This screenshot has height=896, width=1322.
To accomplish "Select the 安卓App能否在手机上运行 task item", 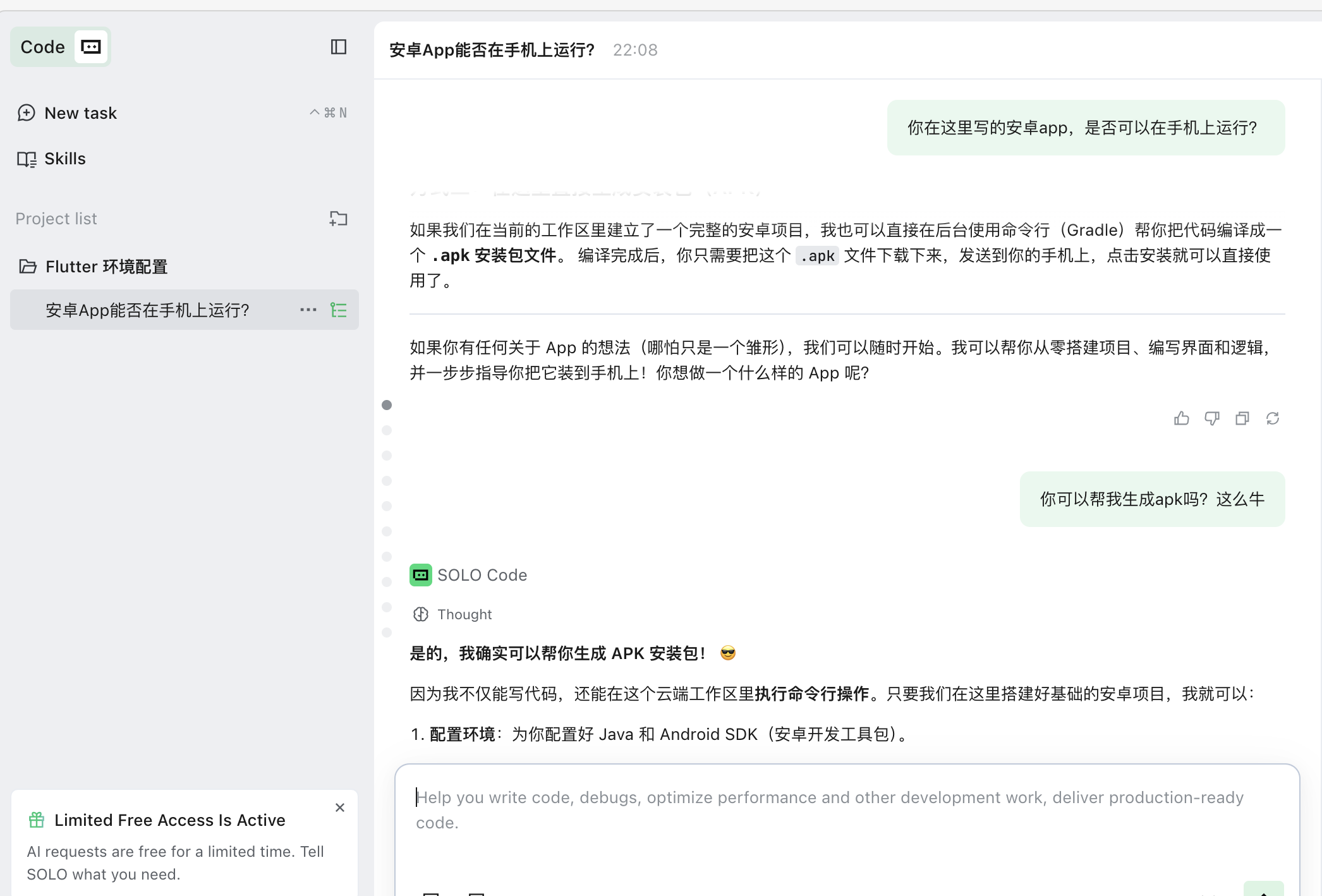I will (148, 310).
